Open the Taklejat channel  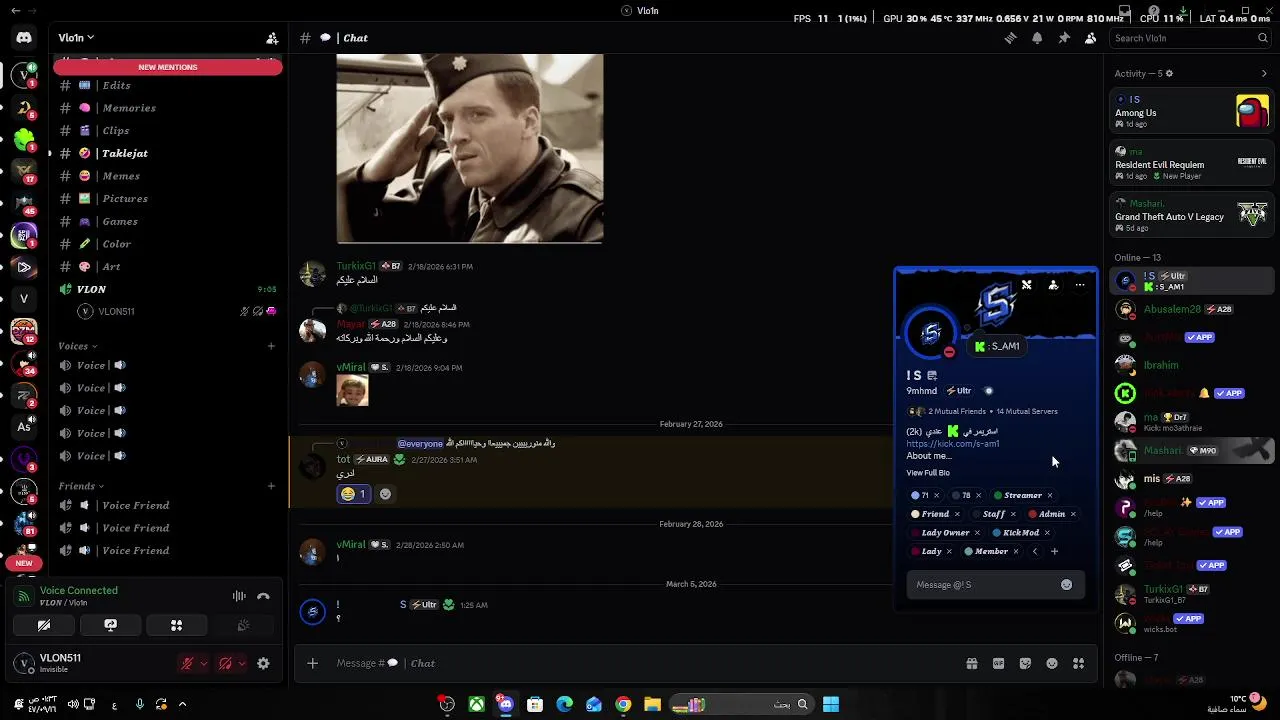(125, 153)
